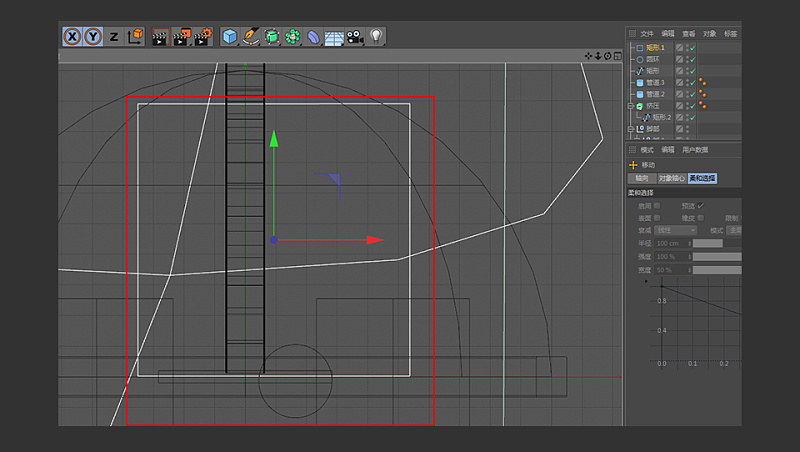This screenshot has height=452, width=800.
Task: Open the 文件 menu in object manager
Action: [647, 34]
